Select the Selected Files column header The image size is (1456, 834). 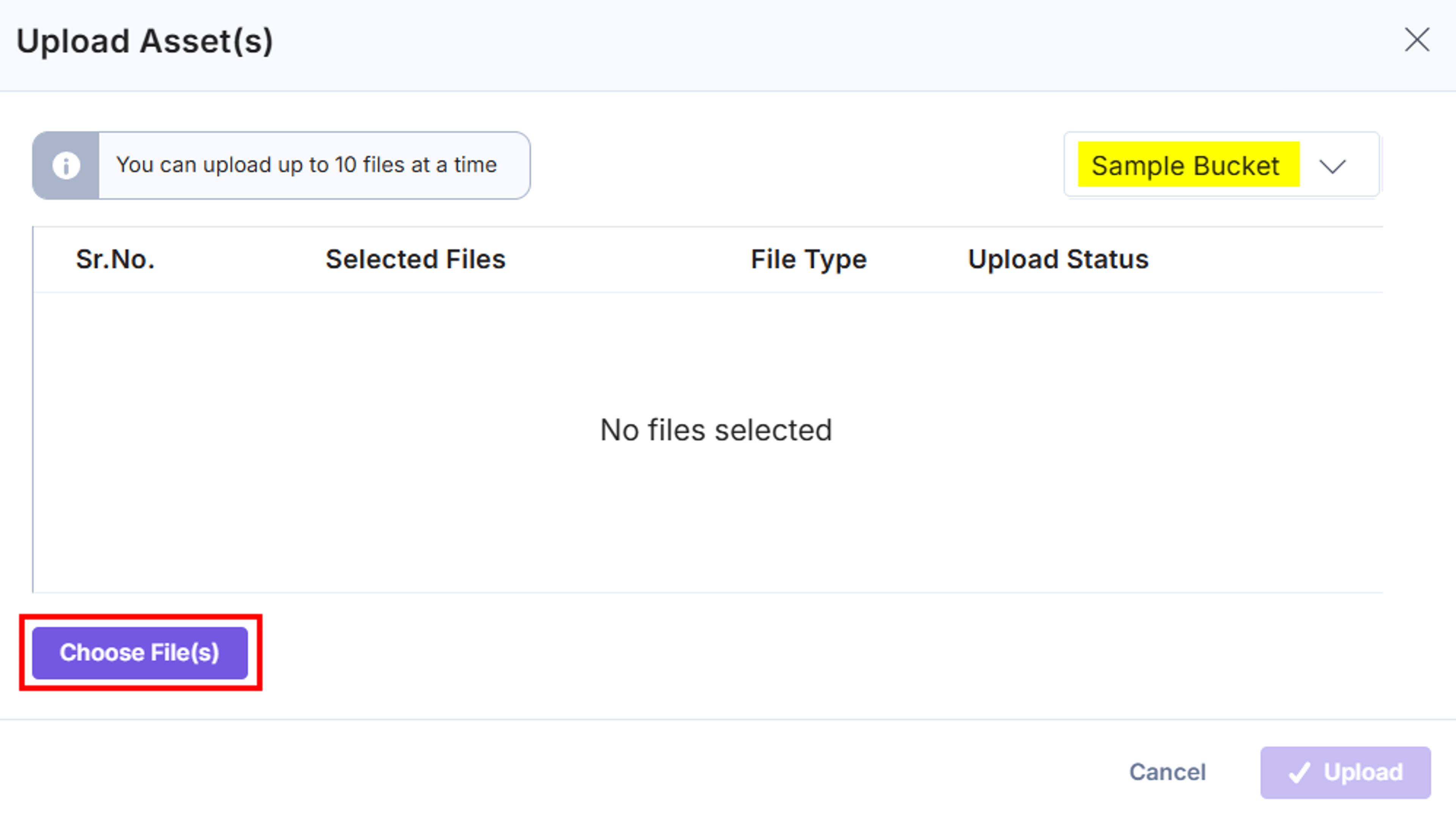coord(415,259)
